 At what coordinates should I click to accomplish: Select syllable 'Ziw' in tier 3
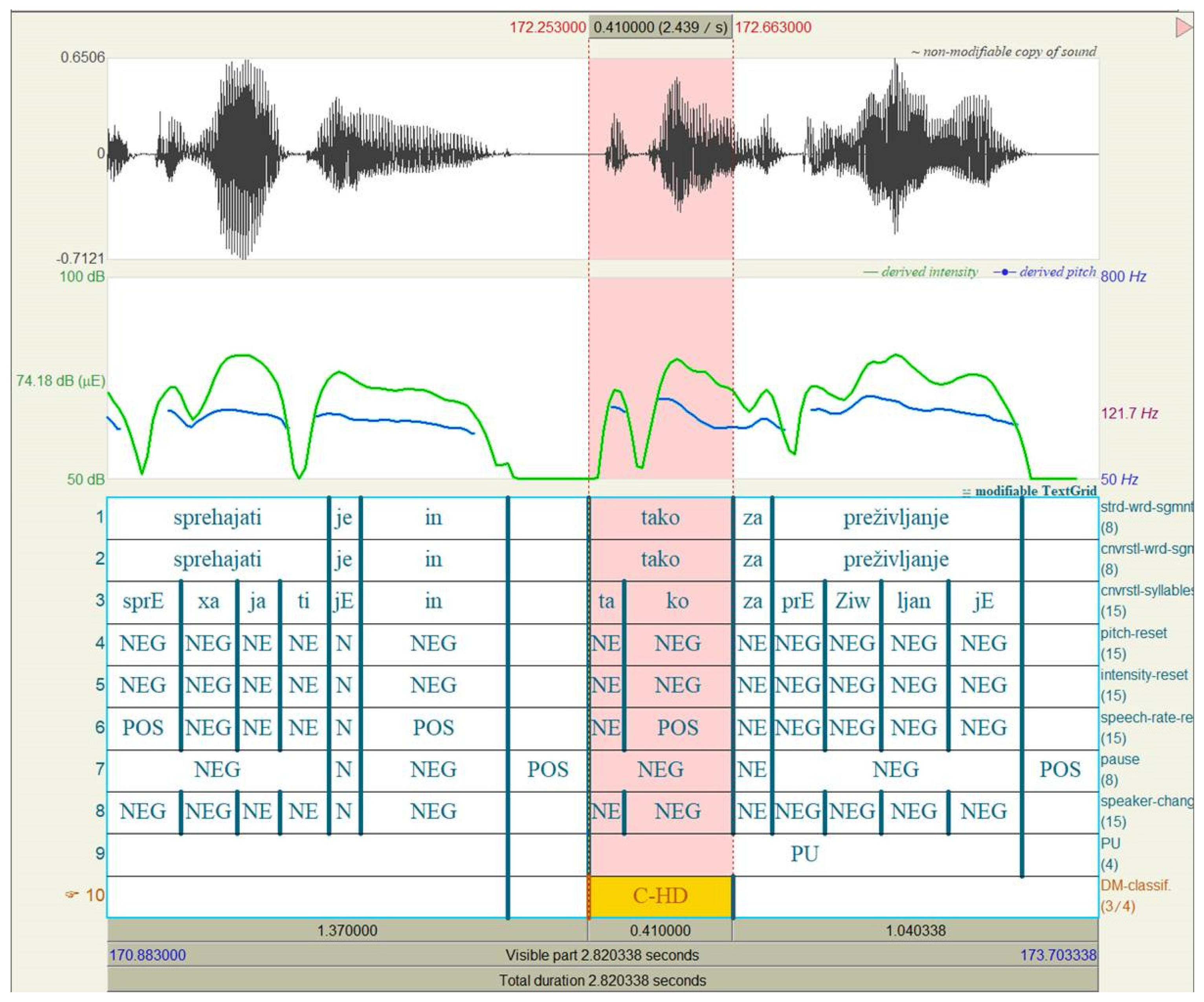coord(852,601)
